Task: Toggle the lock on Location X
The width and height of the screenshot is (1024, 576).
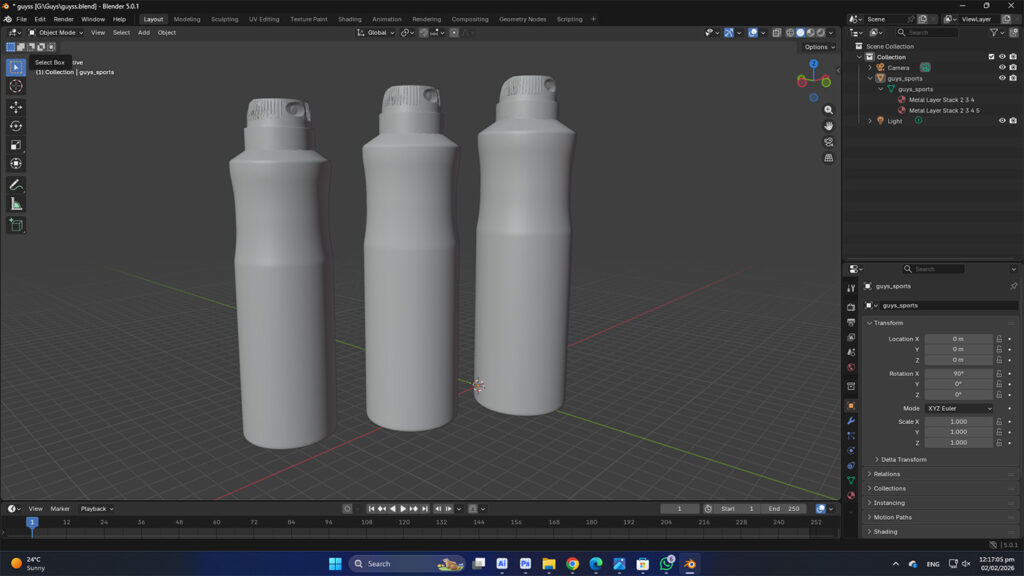Action: 998,339
